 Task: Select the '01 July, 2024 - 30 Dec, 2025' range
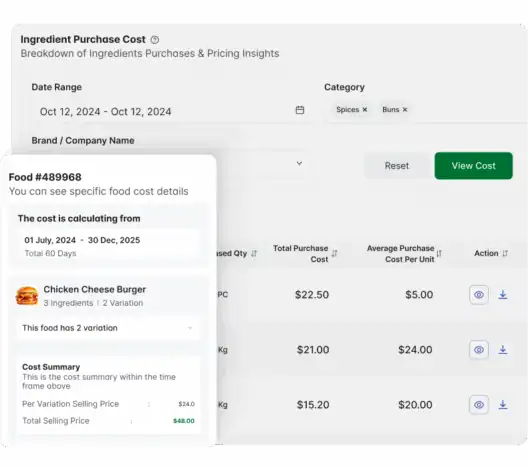[x=82, y=240]
